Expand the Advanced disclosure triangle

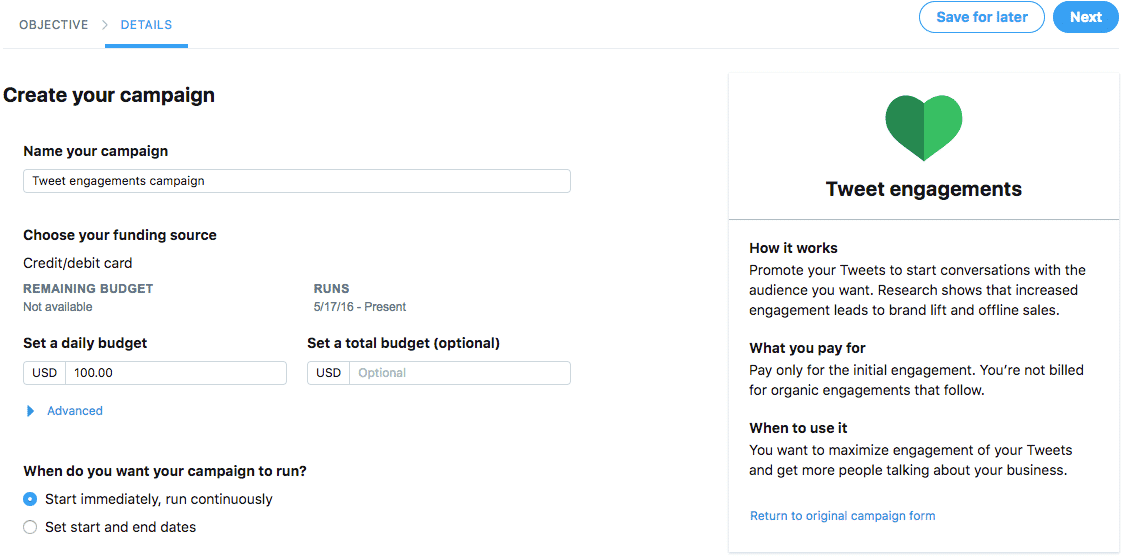[x=30, y=411]
